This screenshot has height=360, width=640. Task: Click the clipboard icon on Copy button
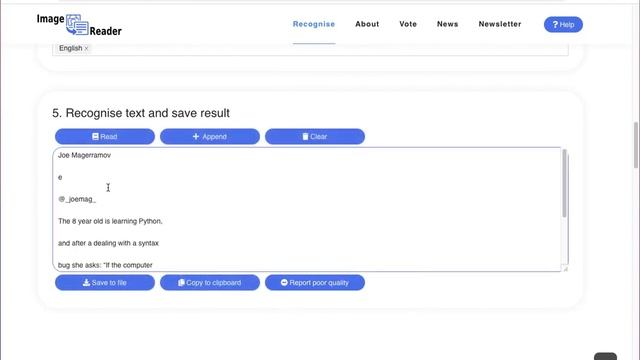(x=181, y=282)
